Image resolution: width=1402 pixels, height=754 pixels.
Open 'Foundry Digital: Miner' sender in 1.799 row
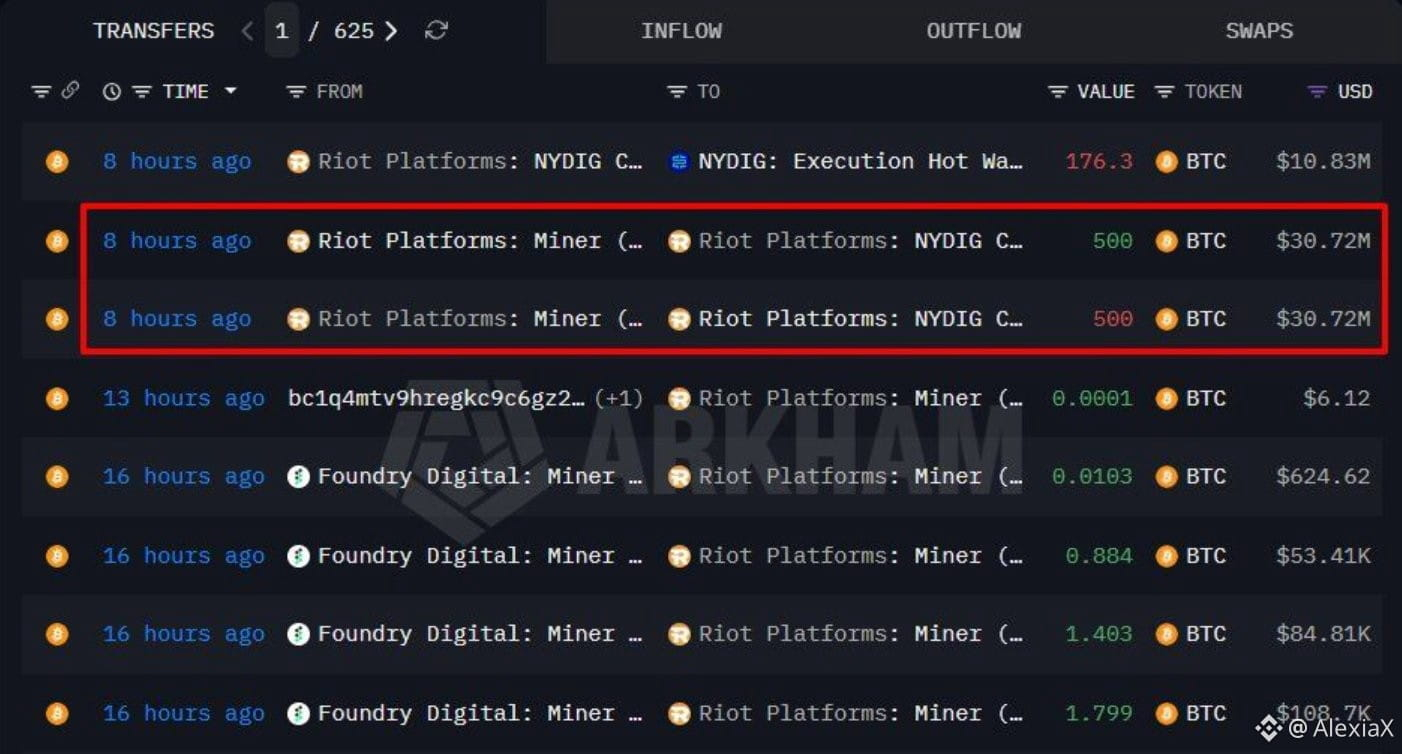point(480,713)
